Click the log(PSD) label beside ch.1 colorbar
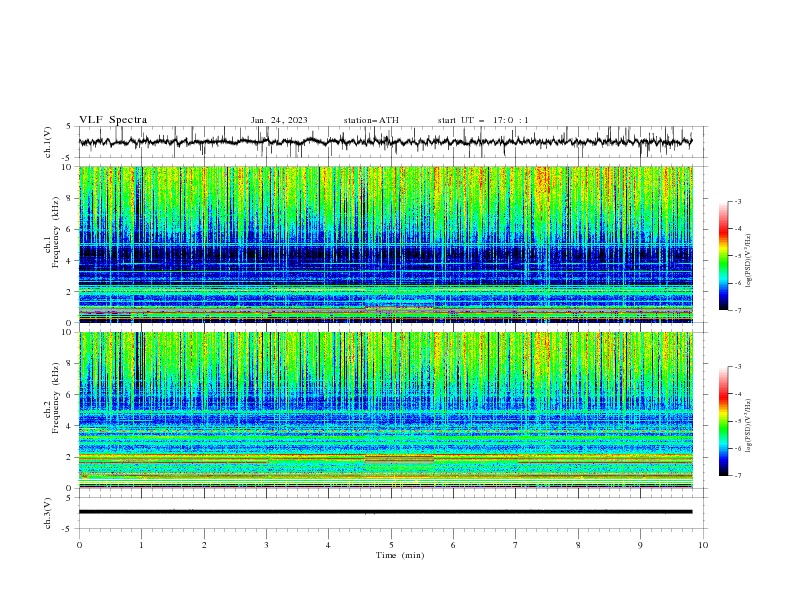792x612 pixels. click(749, 261)
